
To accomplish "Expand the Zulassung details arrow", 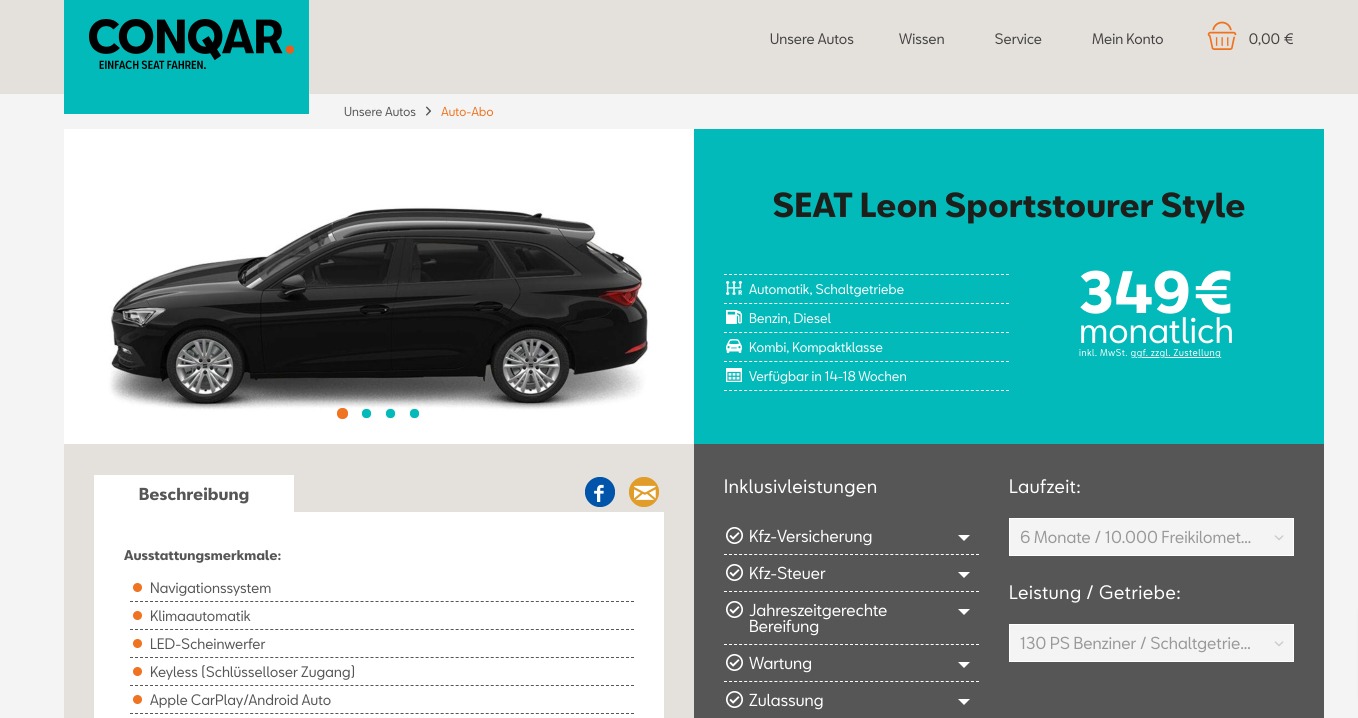I will coord(964,701).
